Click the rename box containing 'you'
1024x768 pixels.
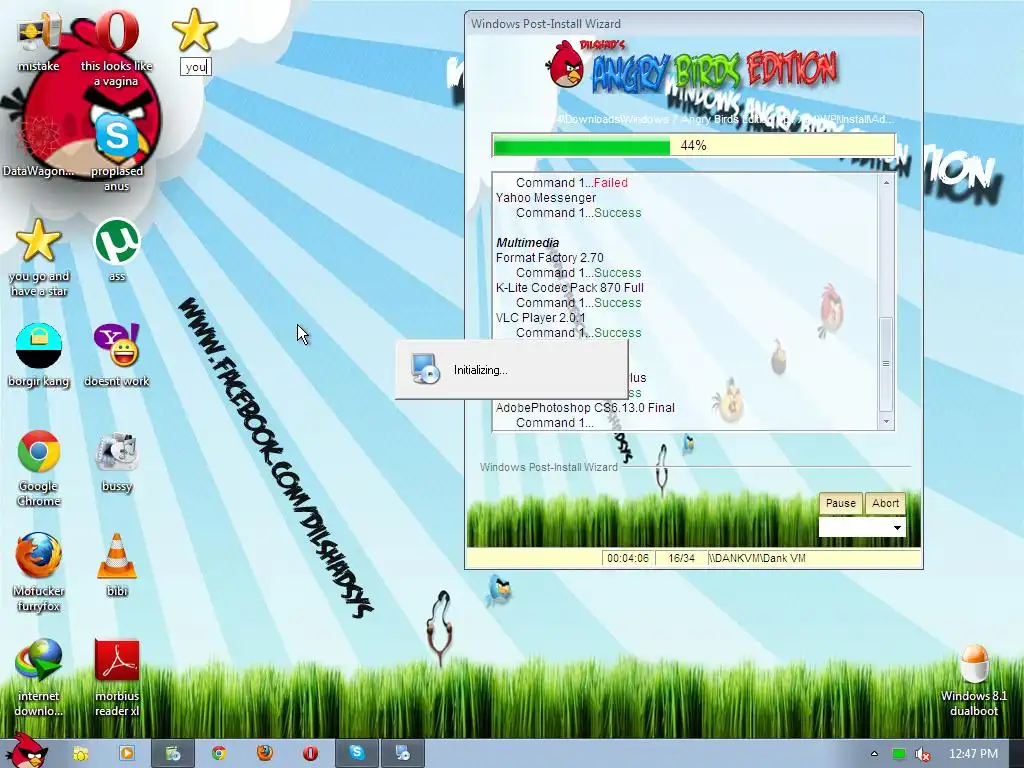pos(195,67)
